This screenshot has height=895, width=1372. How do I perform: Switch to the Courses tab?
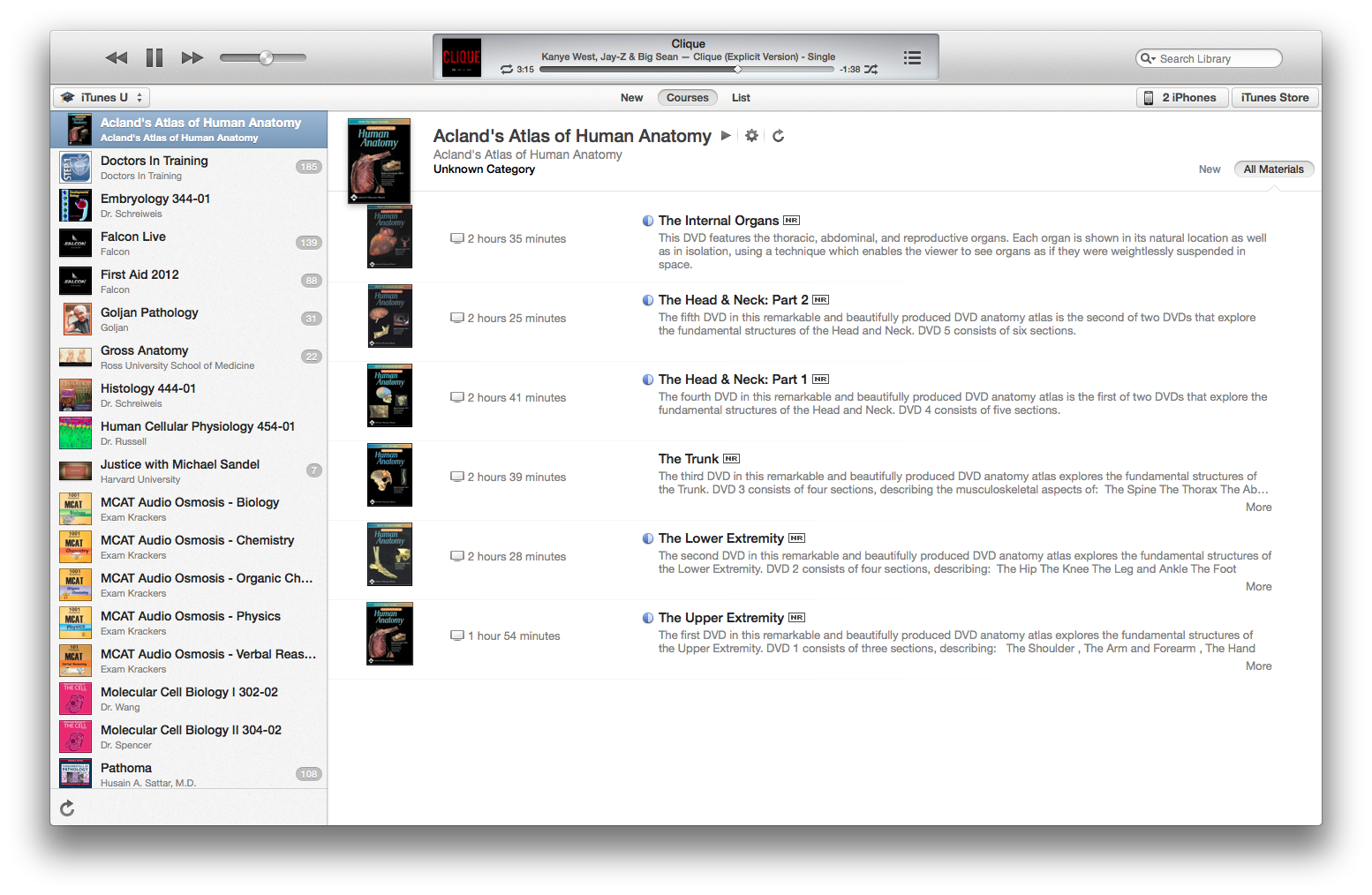click(x=687, y=97)
